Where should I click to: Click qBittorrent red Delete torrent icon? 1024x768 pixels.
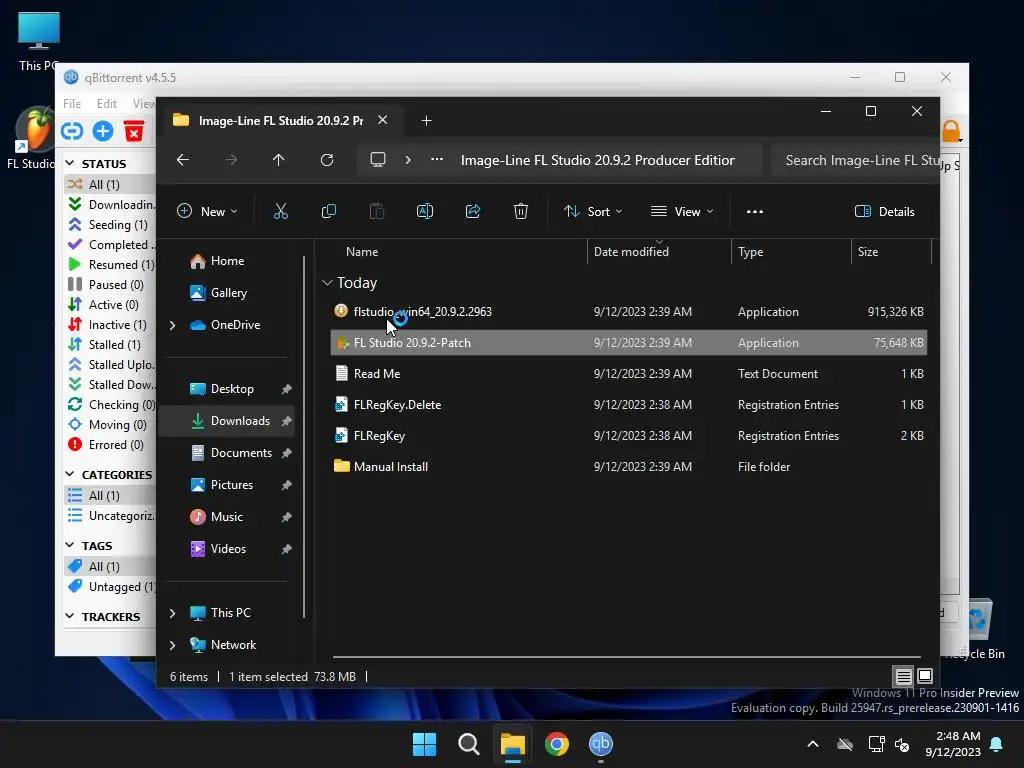(x=134, y=131)
